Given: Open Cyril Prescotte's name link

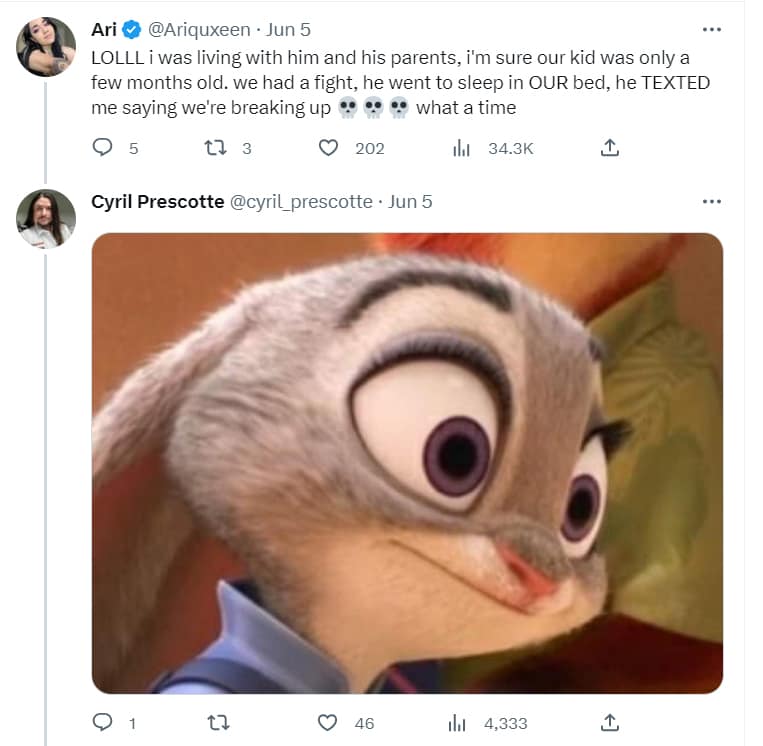Looking at the screenshot, I should click(158, 202).
